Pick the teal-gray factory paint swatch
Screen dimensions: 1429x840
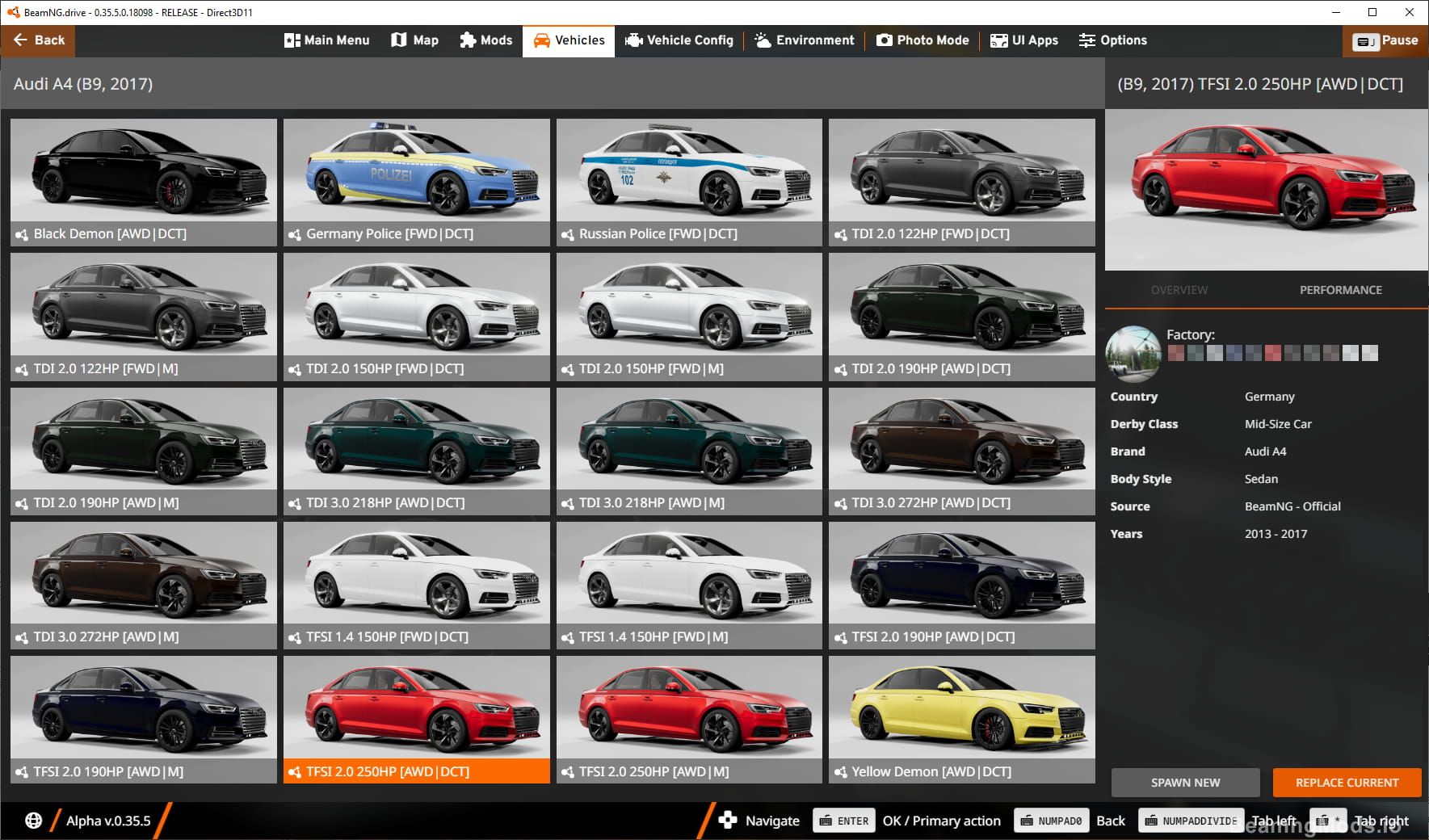[x=1196, y=353]
